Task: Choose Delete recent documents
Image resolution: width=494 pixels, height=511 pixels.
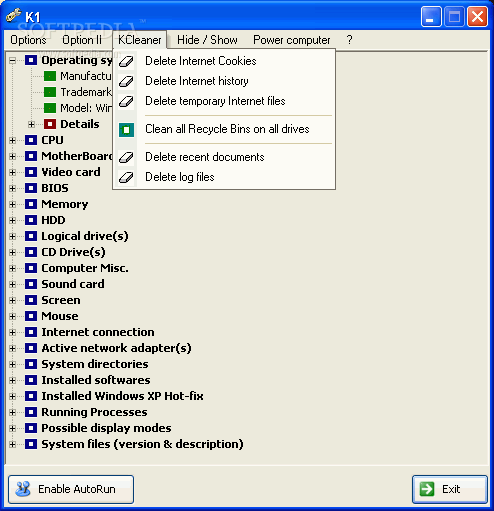Action: click(224, 157)
